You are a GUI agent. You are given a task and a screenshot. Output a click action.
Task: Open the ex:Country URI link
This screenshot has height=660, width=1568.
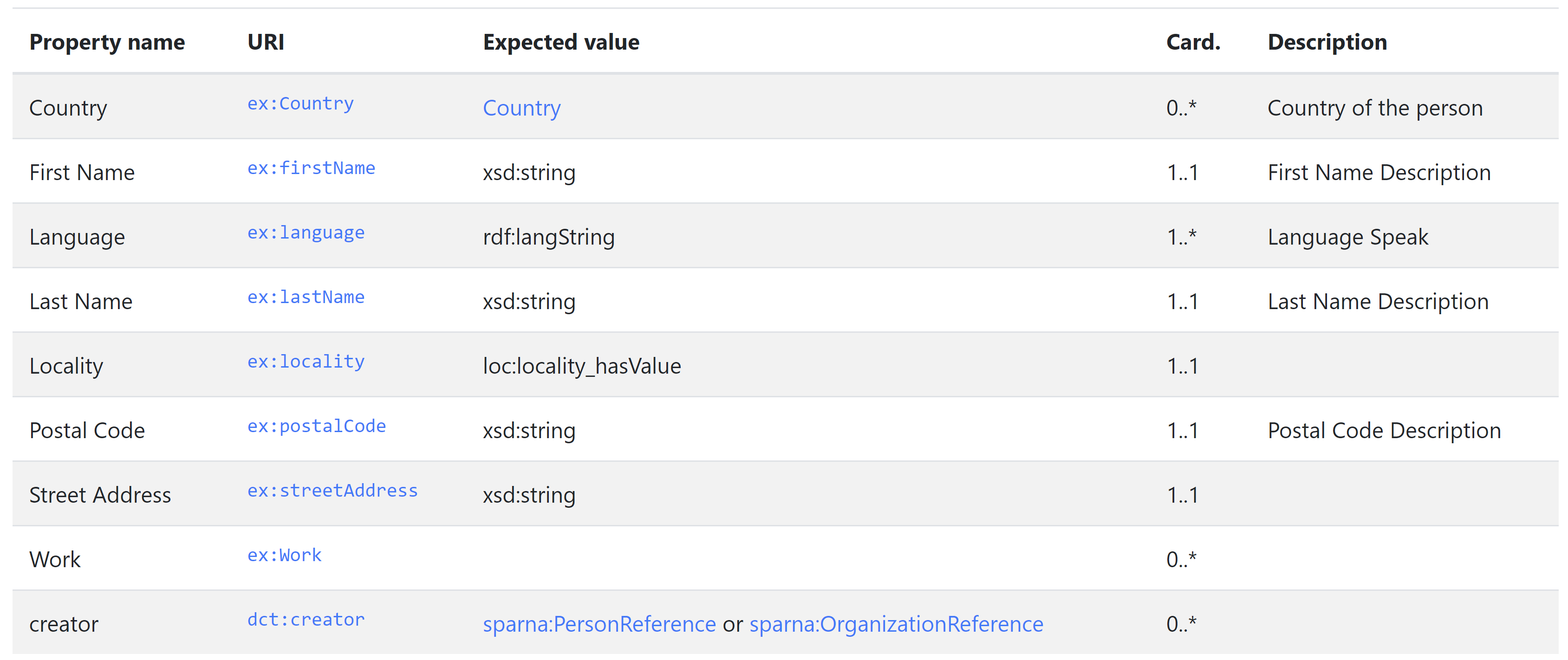tap(300, 104)
